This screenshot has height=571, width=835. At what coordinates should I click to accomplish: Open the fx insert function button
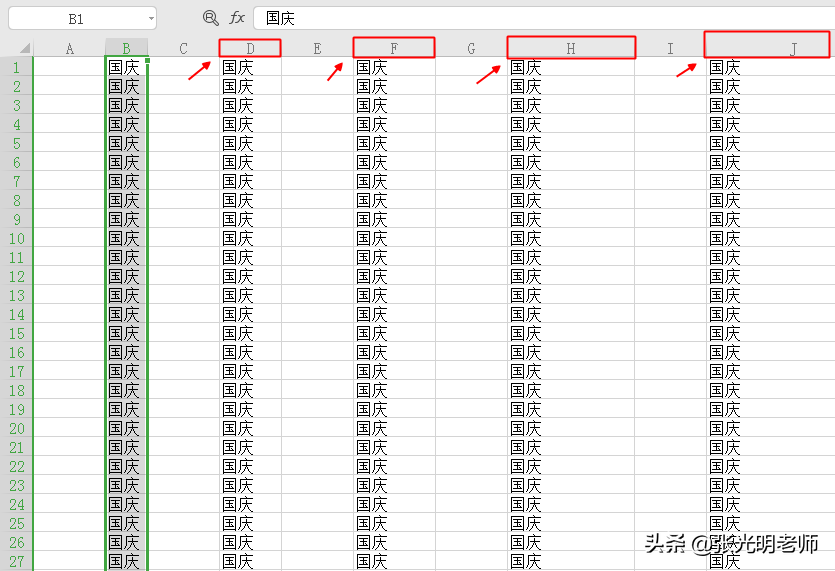[237, 18]
